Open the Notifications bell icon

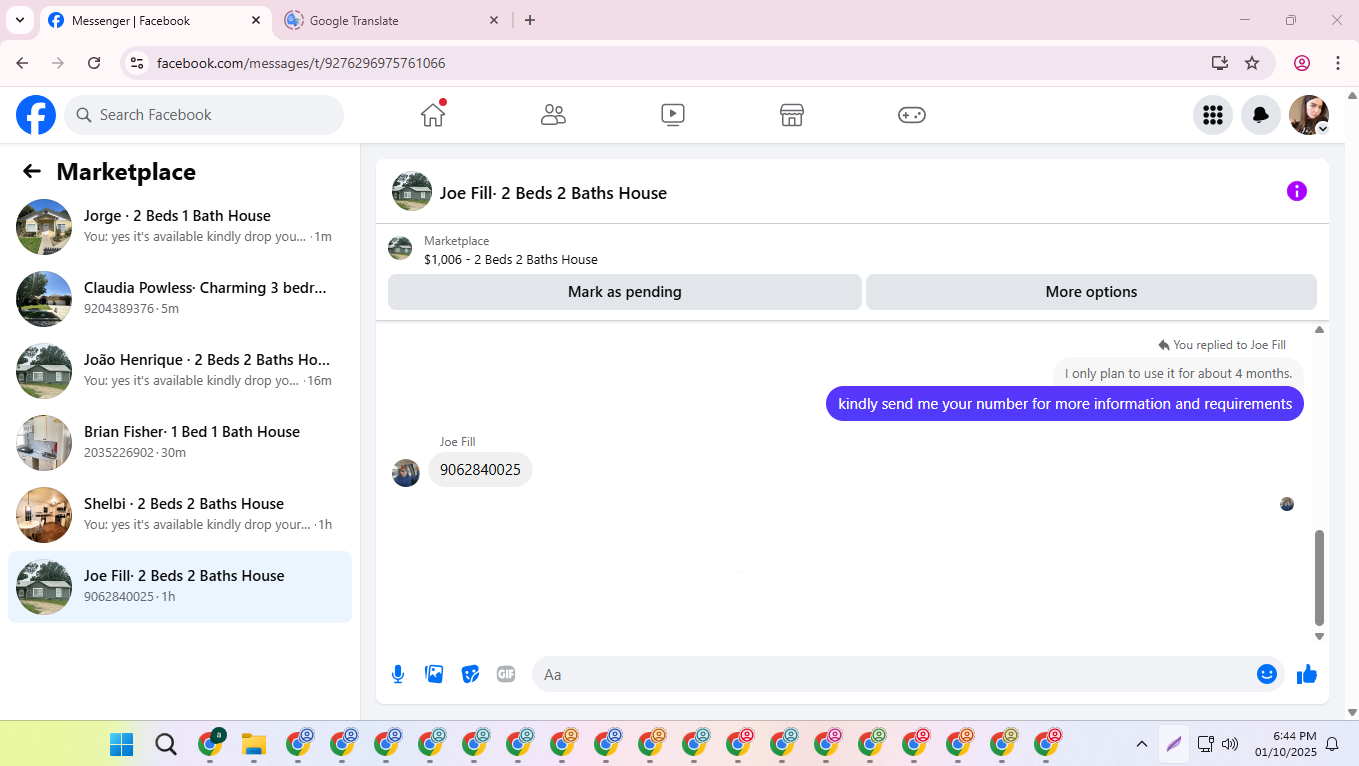pyautogui.click(x=1261, y=115)
